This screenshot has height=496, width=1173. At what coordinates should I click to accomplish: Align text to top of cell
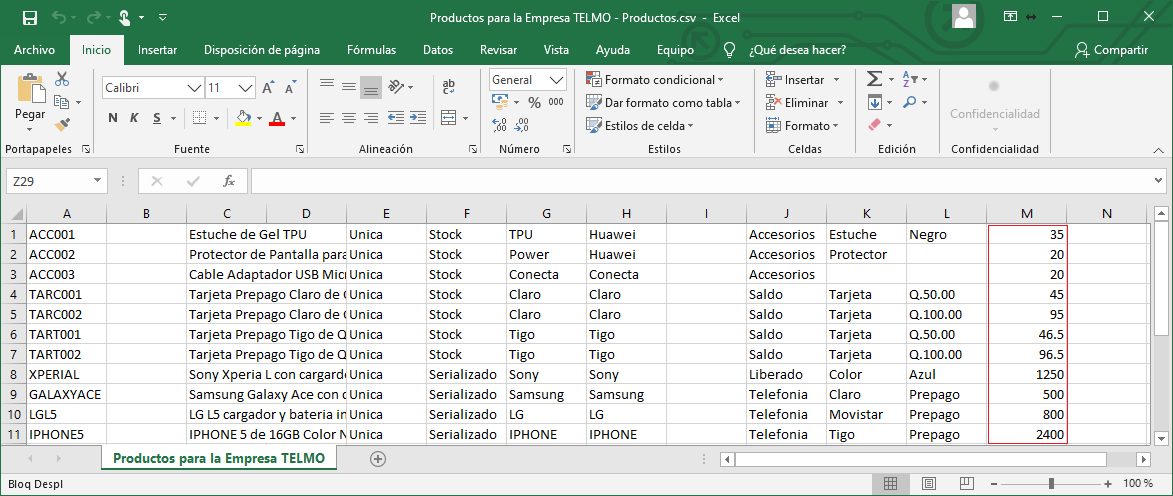point(327,84)
